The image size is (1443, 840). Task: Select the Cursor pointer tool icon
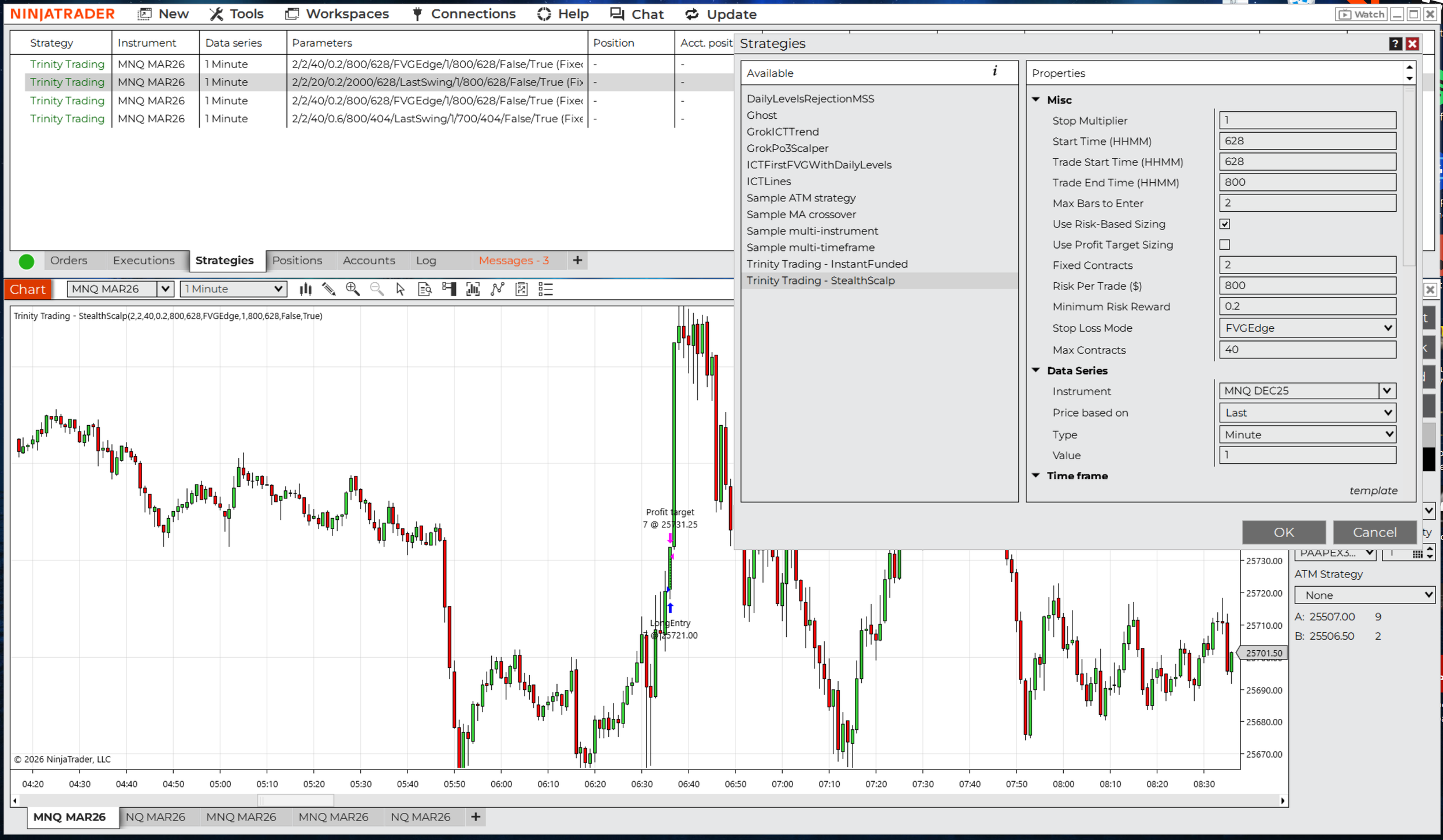tap(400, 288)
